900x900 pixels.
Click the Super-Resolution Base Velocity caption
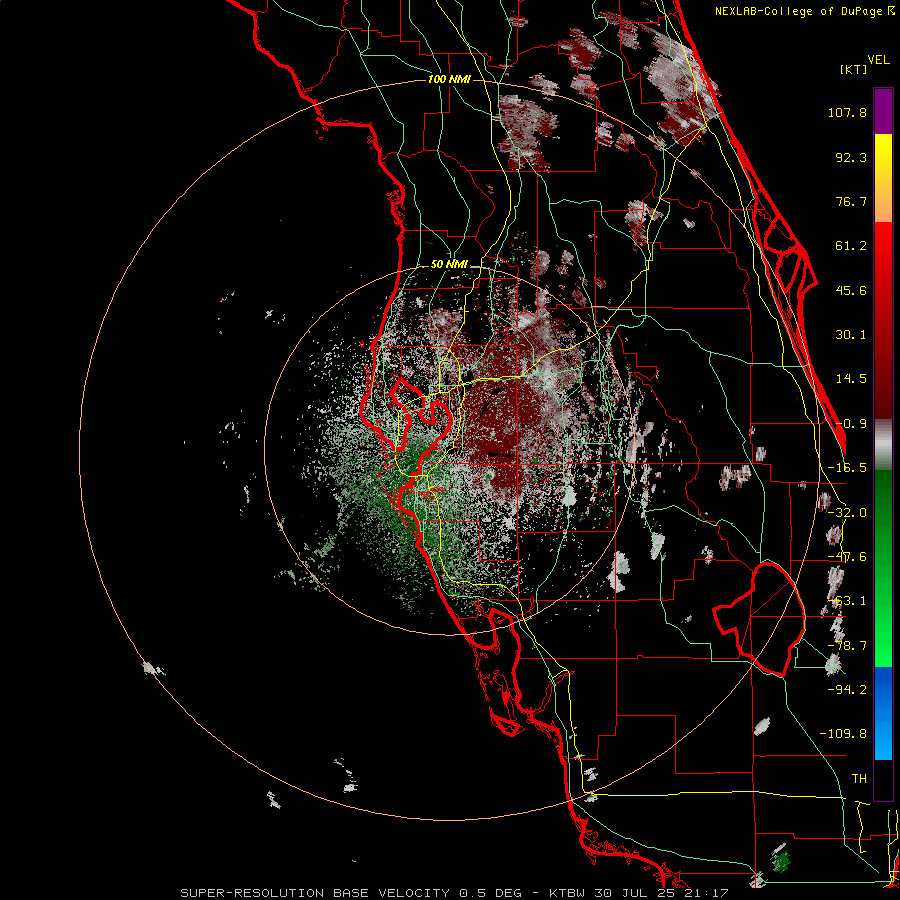(454, 893)
